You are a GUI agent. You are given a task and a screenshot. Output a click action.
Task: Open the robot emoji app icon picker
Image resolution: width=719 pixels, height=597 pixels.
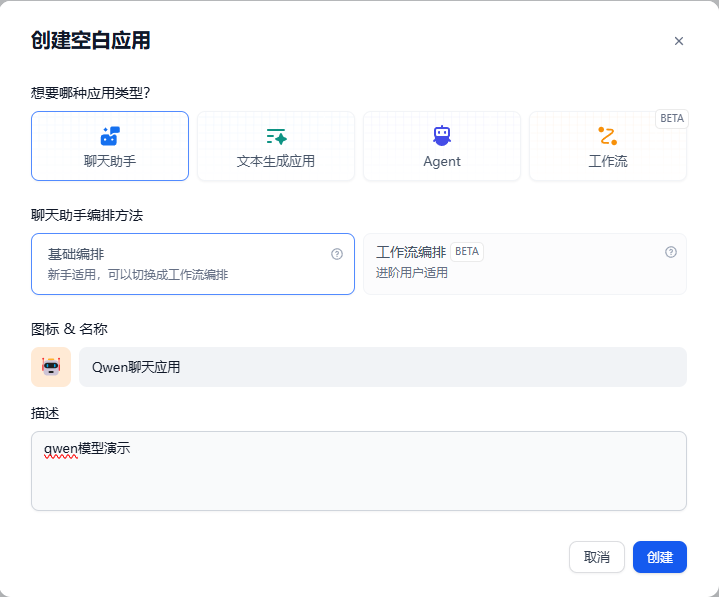[x=51, y=367]
